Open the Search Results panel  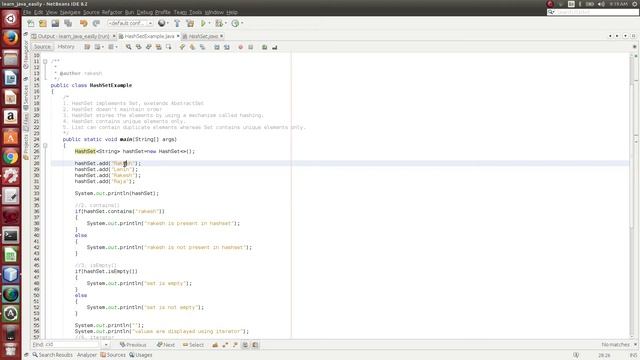52,355
